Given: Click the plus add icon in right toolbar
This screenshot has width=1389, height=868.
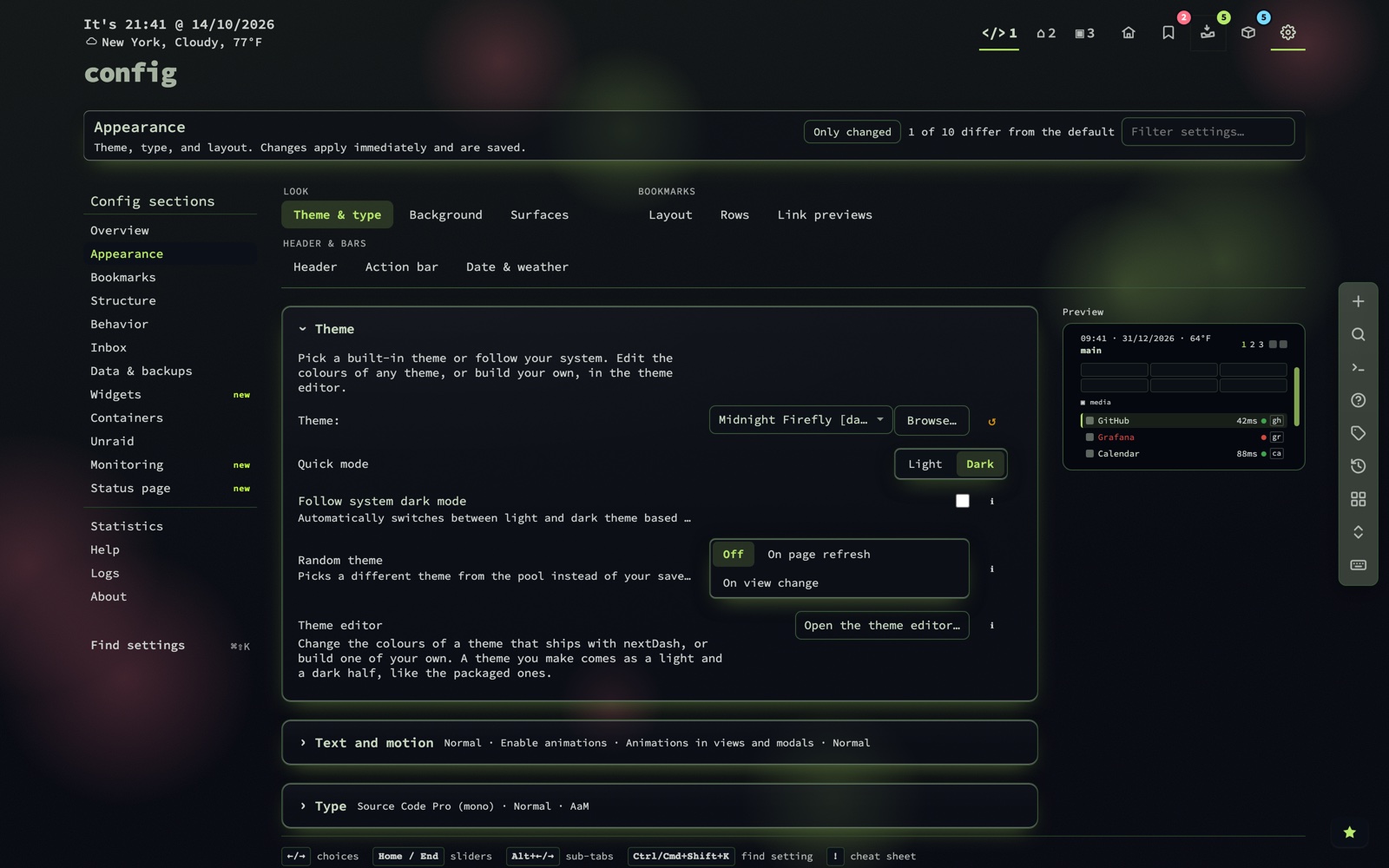Looking at the screenshot, I should [x=1358, y=301].
